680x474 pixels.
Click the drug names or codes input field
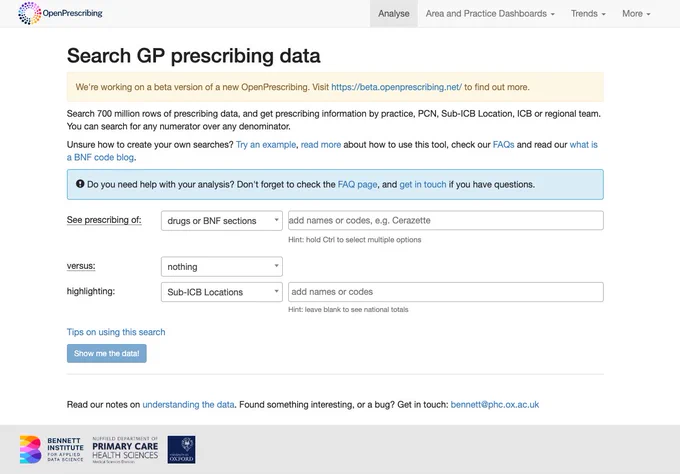[446, 220]
